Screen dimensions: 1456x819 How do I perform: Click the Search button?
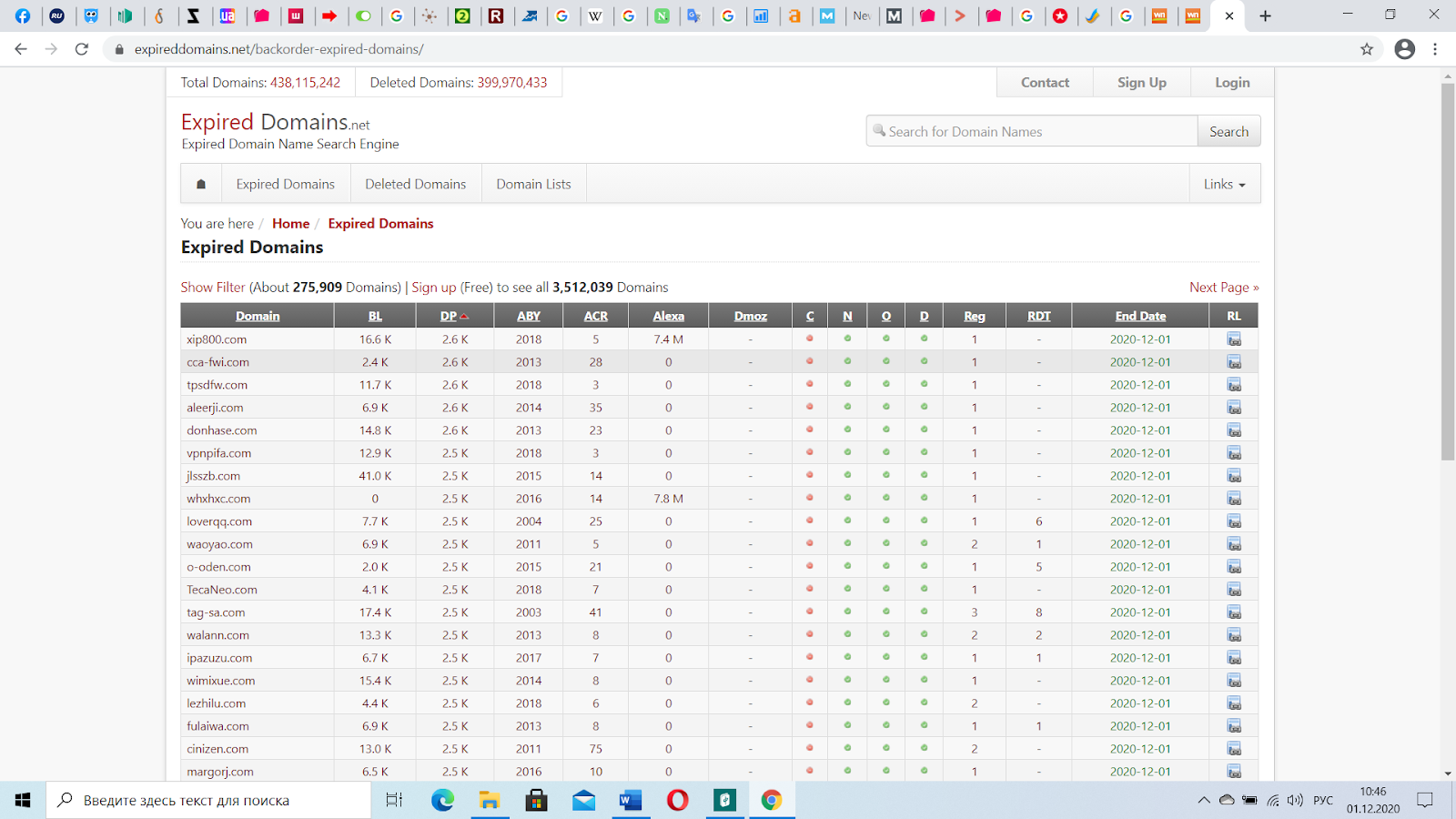1228,131
